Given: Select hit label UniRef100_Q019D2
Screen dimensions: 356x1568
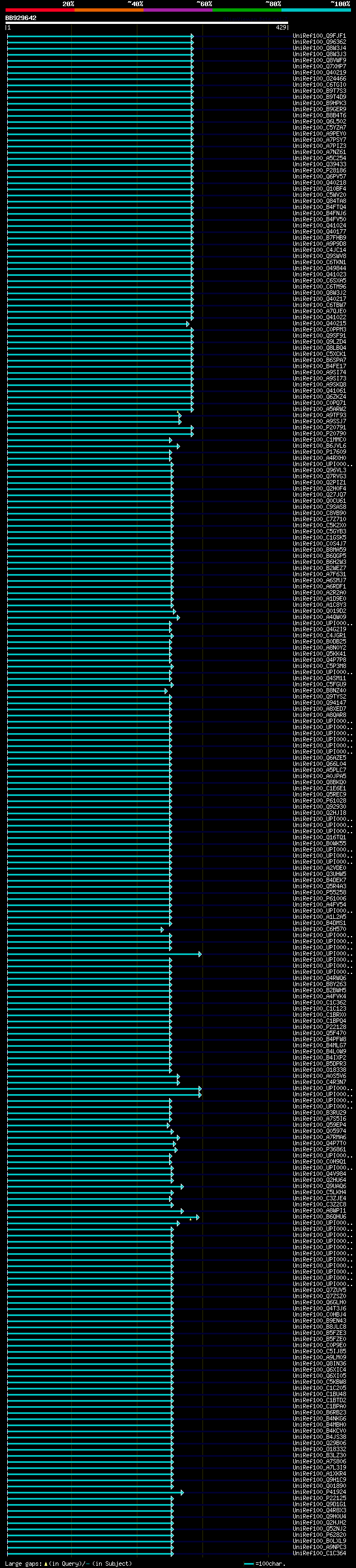Looking at the screenshot, I should 319,611.
